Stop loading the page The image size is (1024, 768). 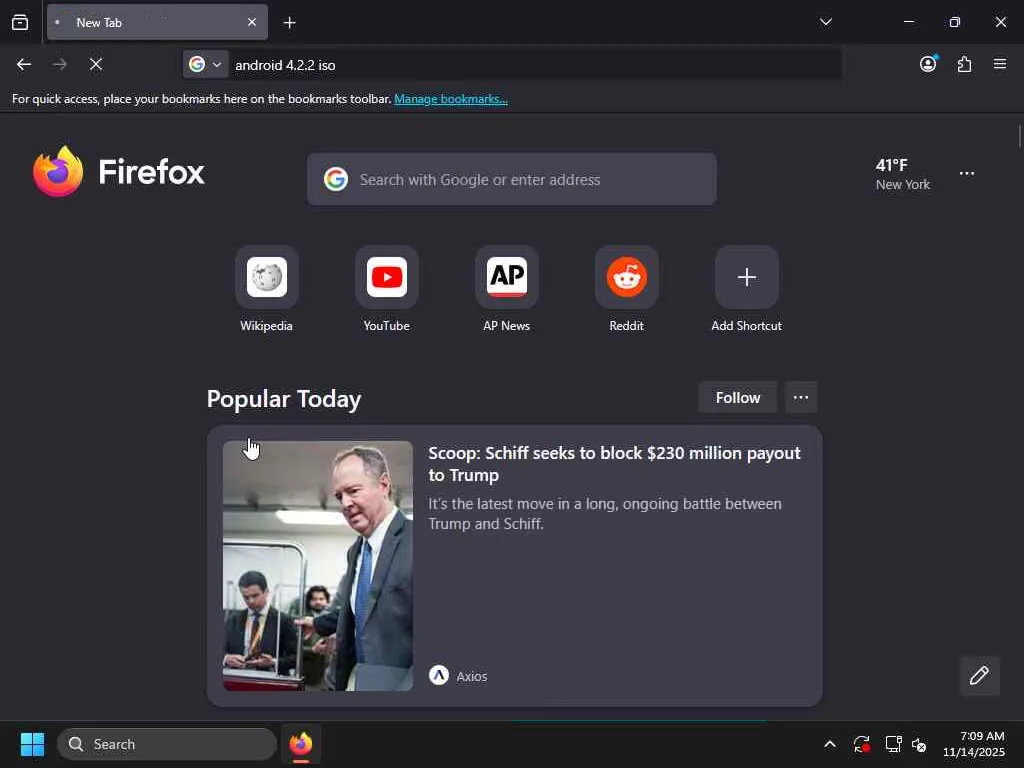pyautogui.click(x=96, y=64)
